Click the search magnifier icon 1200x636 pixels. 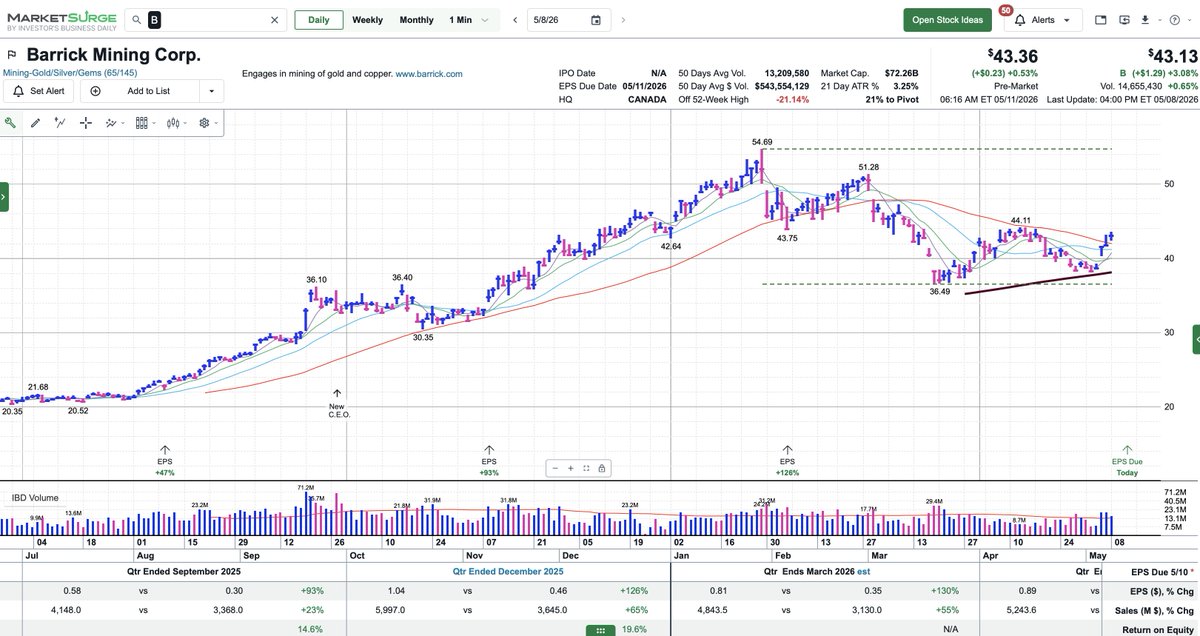click(137, 20)
